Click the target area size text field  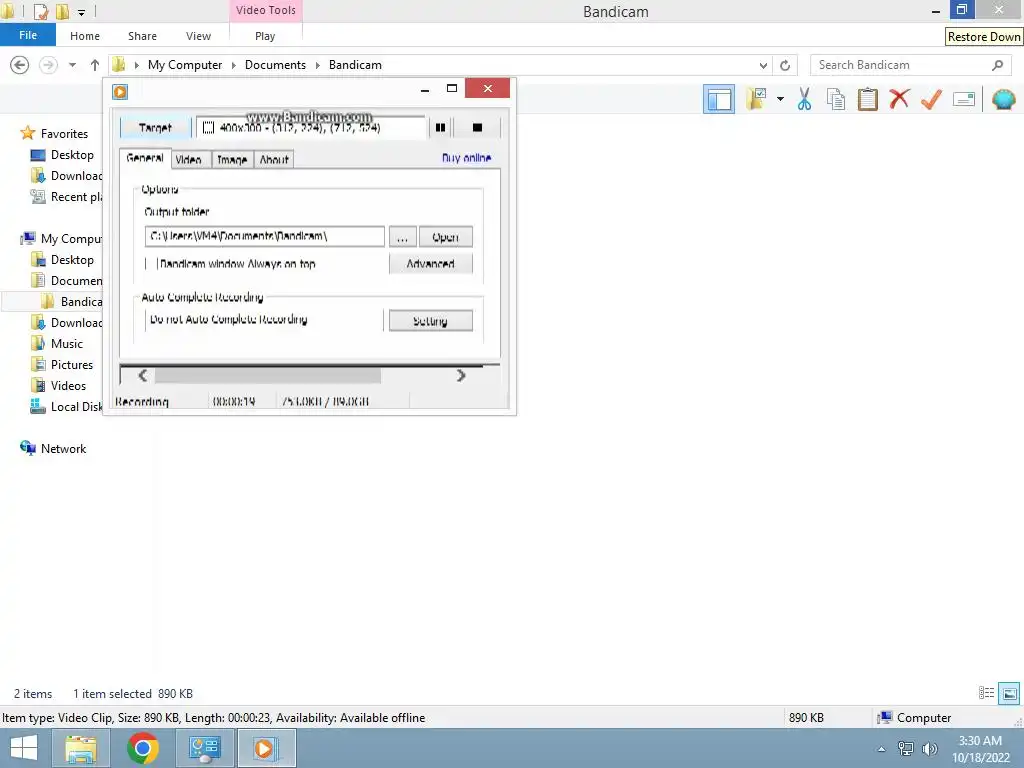click(x=311, y=127)
